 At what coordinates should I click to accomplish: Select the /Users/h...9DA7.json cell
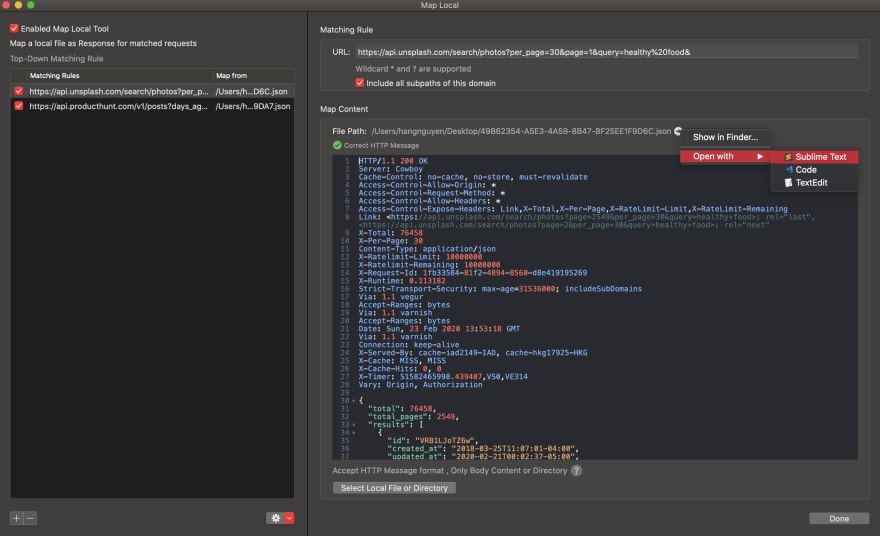pyautogui.click(x=253, y=106)
